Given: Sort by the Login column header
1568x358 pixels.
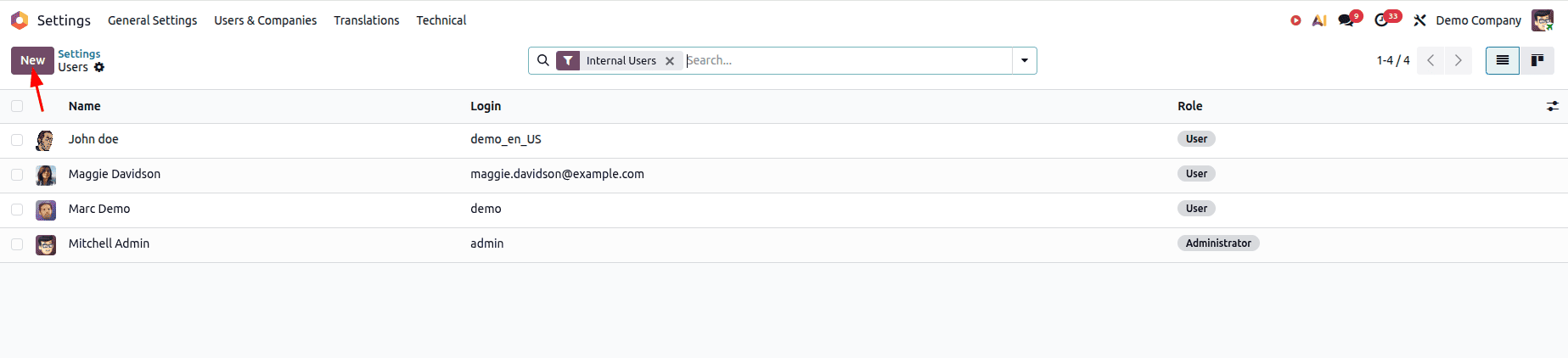Looking at the screenshot, I should point(486,106).
